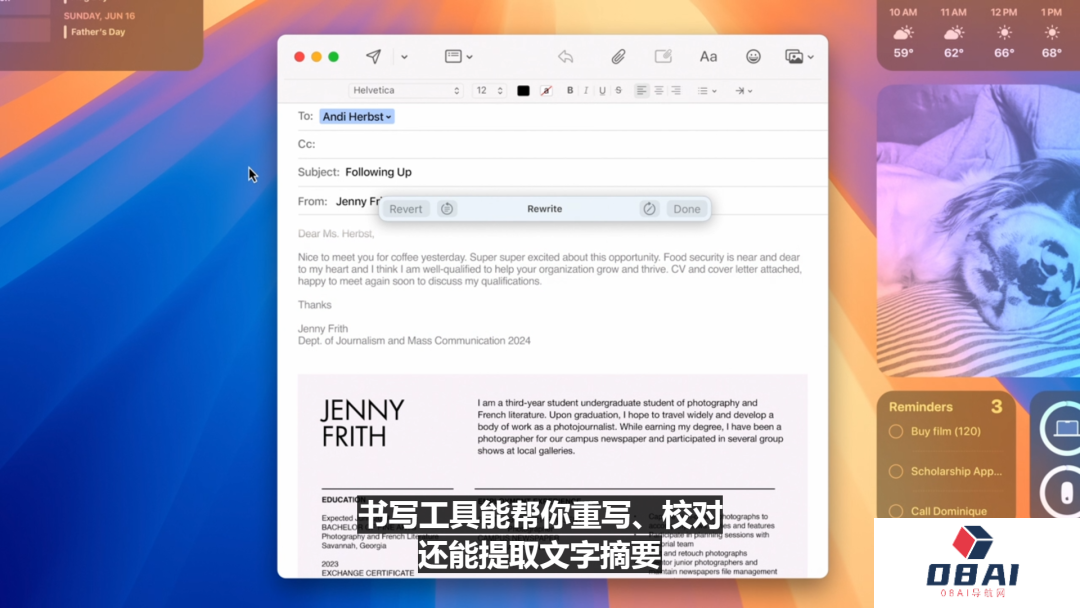Click the reply arrow icon in toolbar

click(x=566, y=57)
